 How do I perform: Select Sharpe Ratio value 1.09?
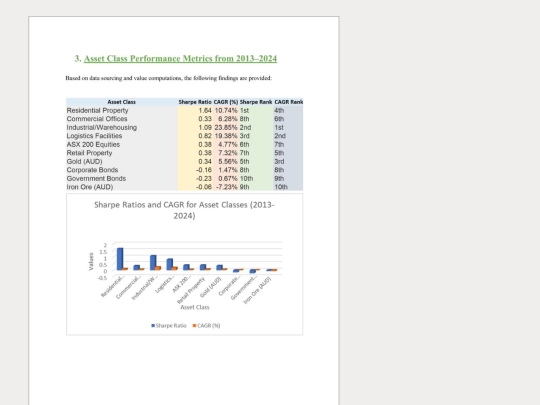point(205,127)
